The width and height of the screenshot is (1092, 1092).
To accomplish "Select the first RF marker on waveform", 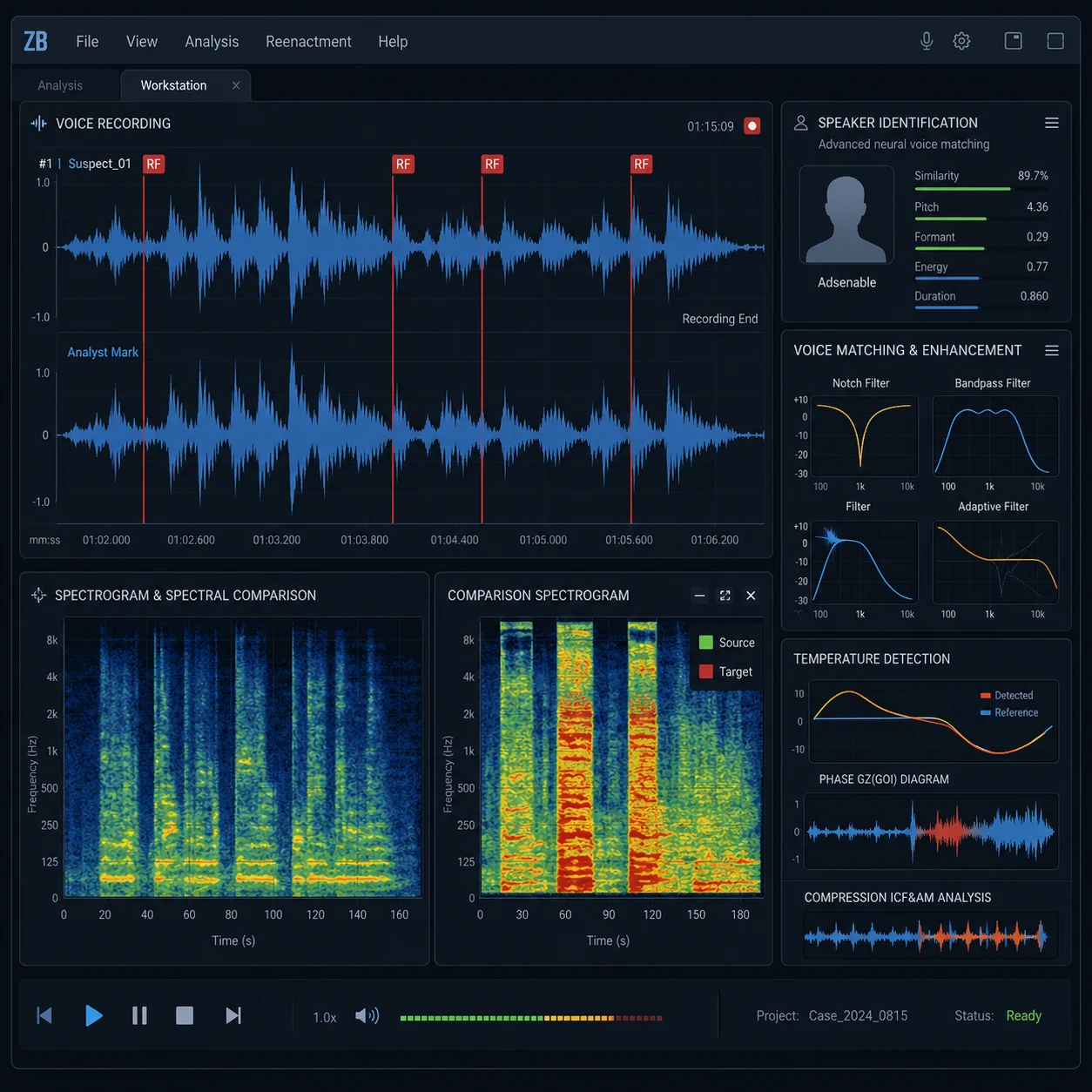I will click(154, 164).
